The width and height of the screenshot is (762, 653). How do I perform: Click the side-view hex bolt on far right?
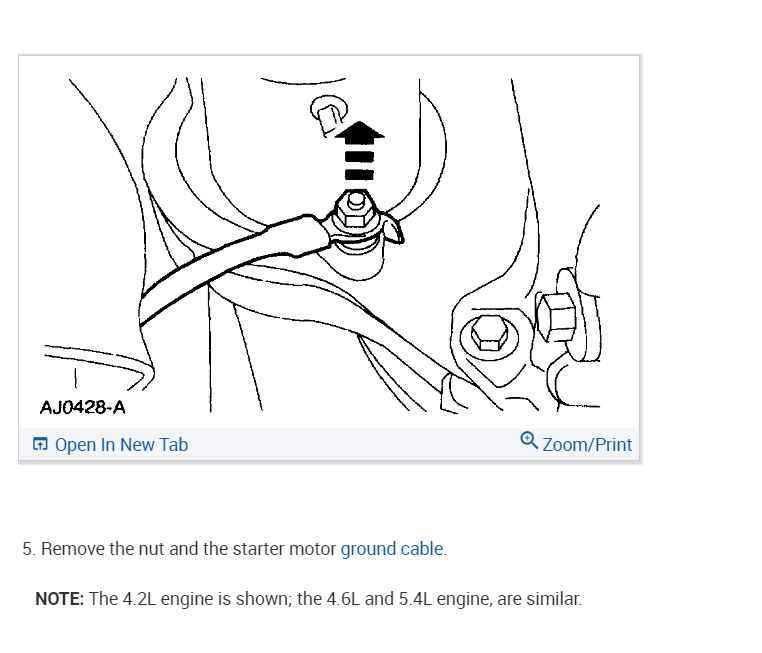556,316
